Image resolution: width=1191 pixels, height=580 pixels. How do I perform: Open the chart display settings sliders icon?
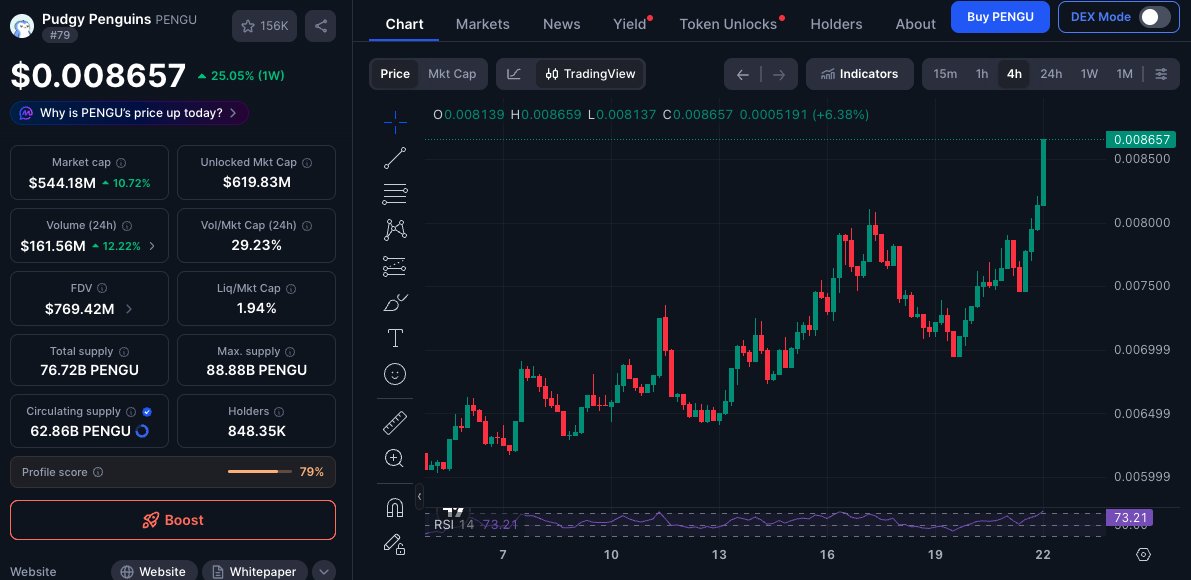coord(1161,74)
